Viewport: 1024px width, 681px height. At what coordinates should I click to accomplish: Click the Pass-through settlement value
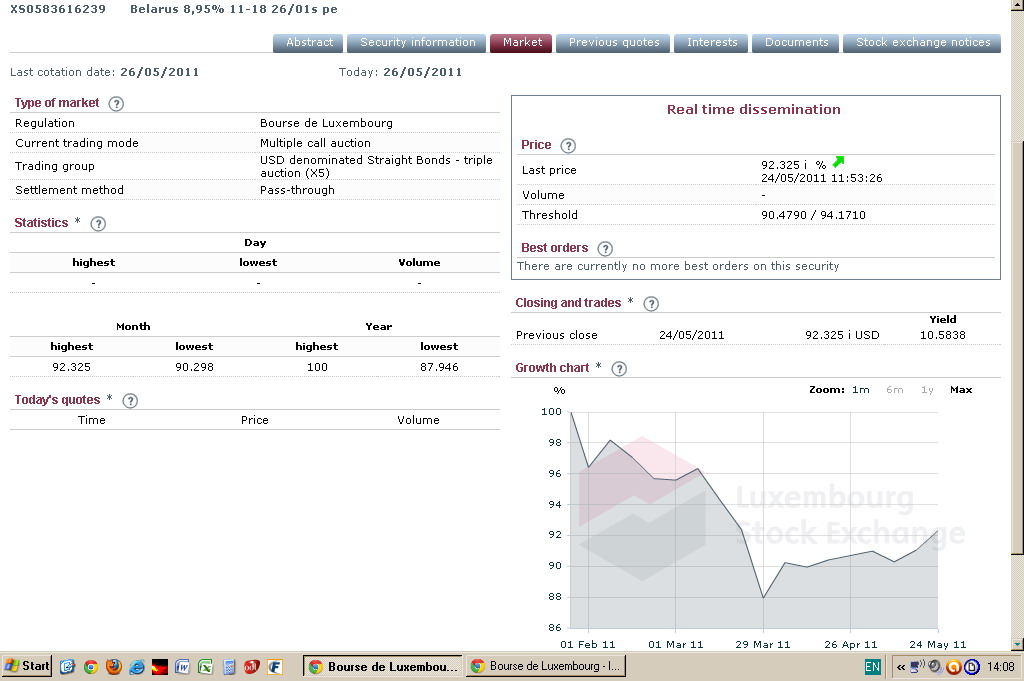pyautogui.click(x=297, y=190)
